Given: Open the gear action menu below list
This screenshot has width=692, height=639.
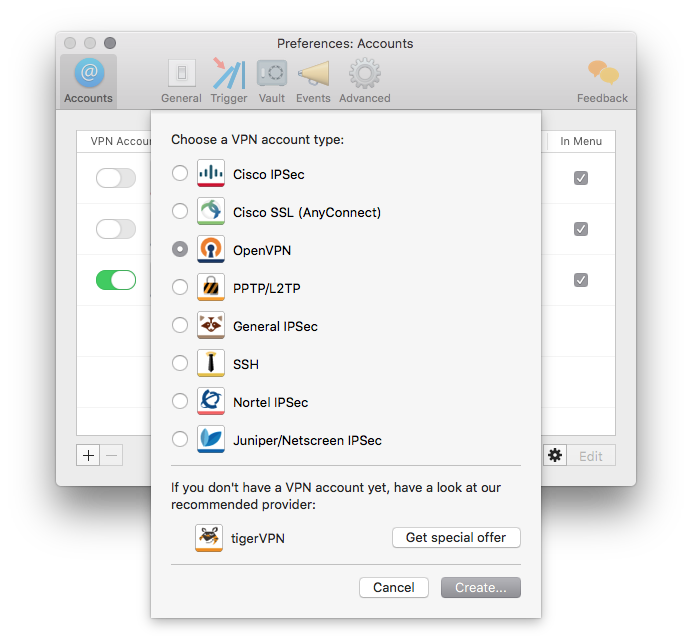Looking at the screenshot, I should (x=556, y=456).
